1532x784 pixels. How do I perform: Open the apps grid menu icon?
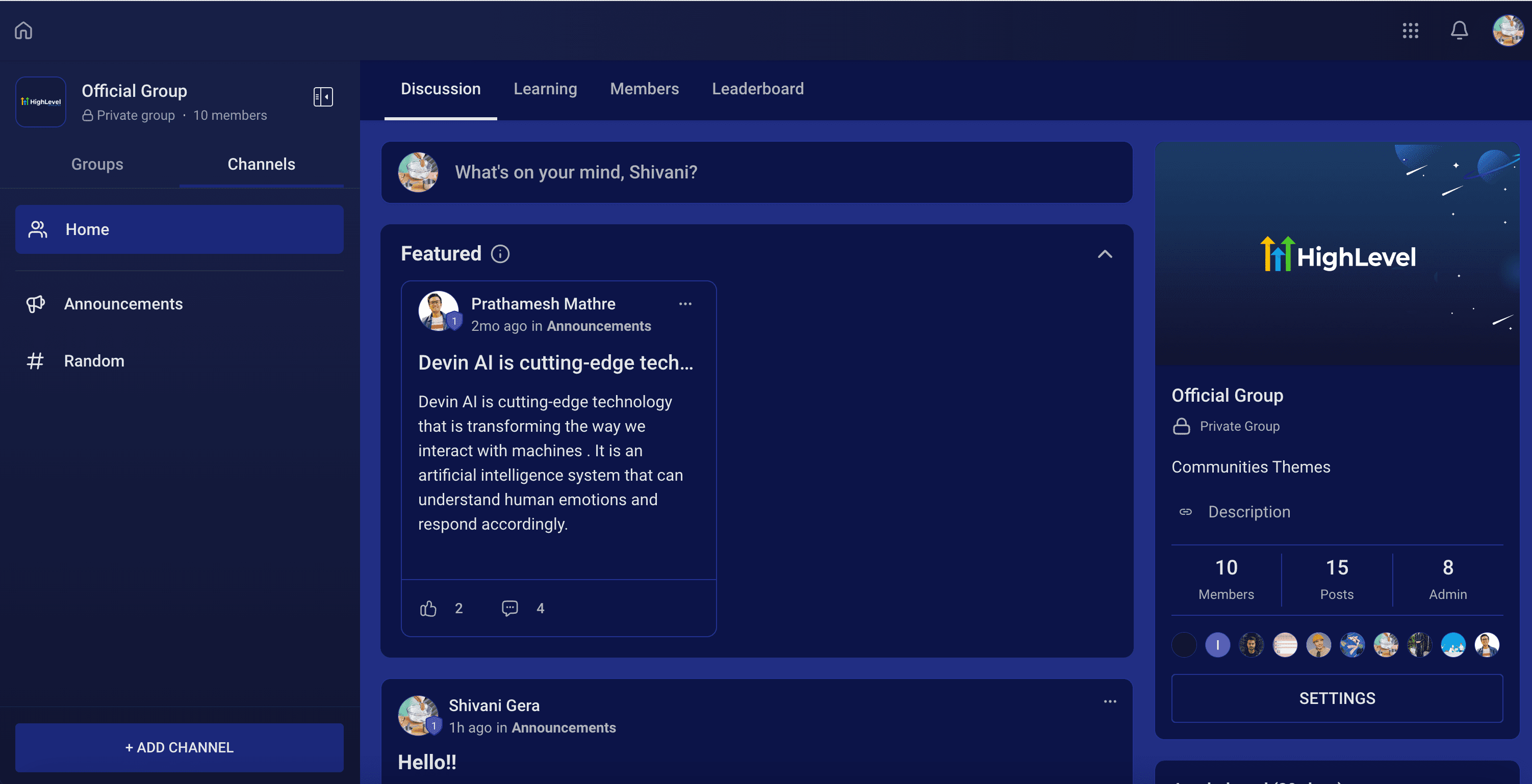[x=1410, y=30]
